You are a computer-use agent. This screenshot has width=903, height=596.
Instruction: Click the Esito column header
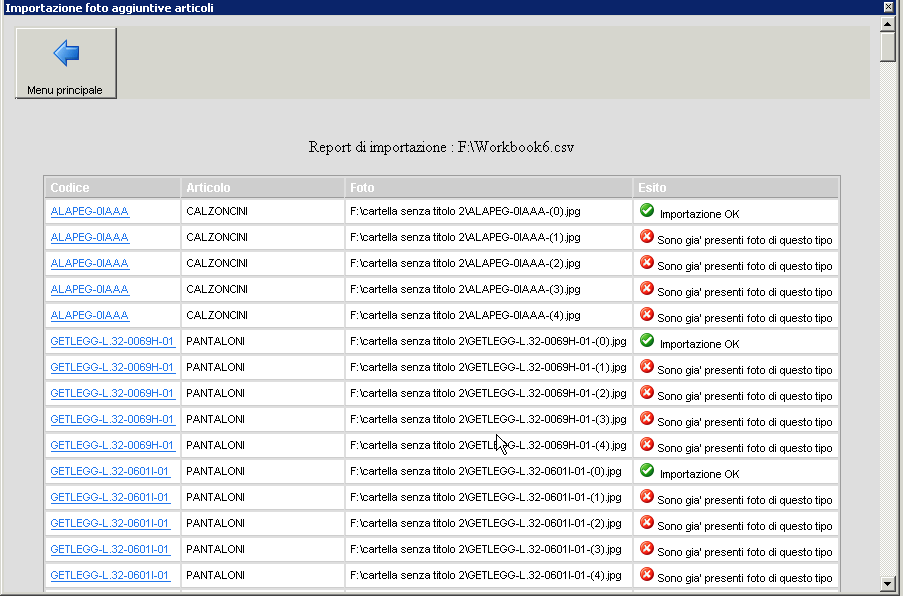[x=735, y=188]
